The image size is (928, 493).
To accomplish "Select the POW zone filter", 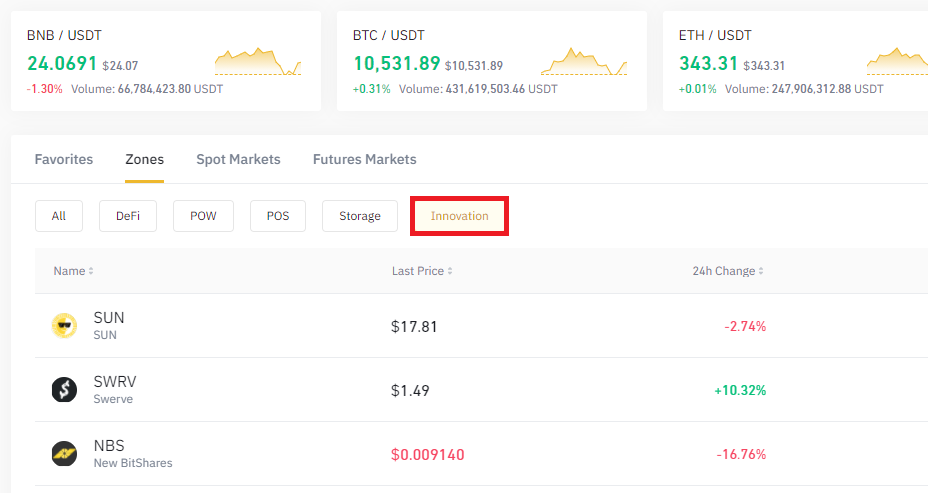I will click(203, 216).
